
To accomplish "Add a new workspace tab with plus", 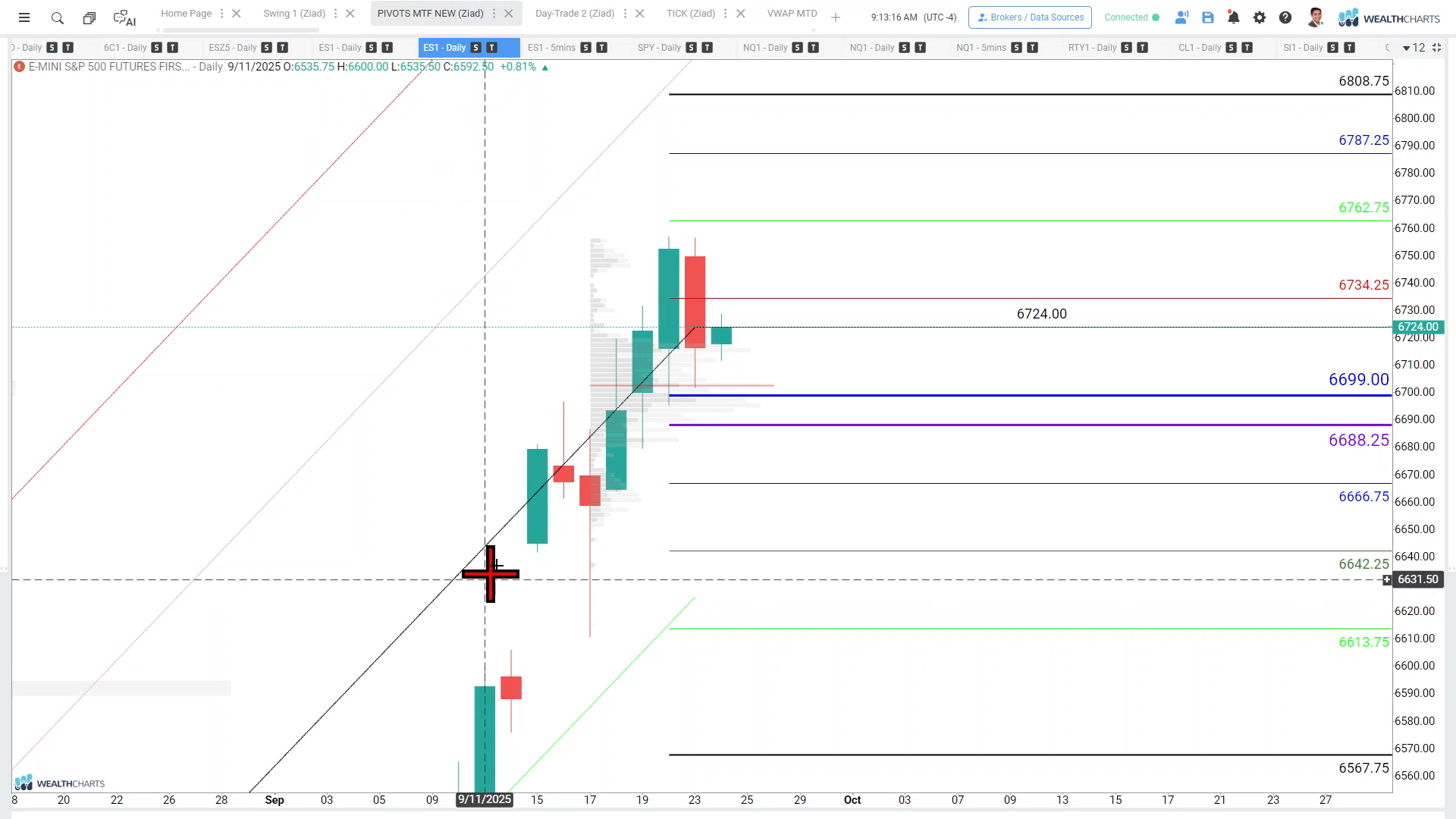I will click(x=836, y=17).
